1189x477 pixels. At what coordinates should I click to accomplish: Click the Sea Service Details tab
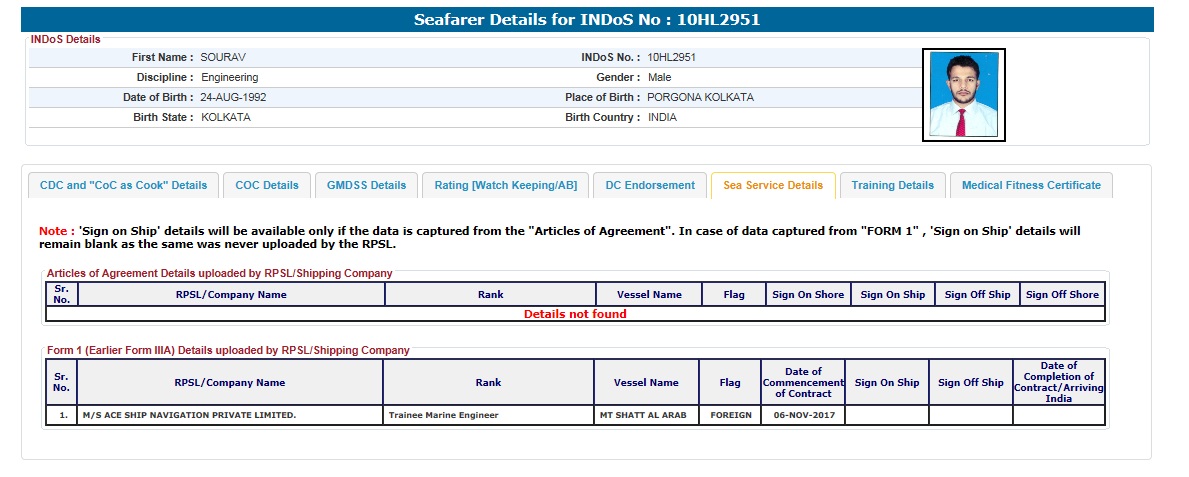(x=773, y=185)
